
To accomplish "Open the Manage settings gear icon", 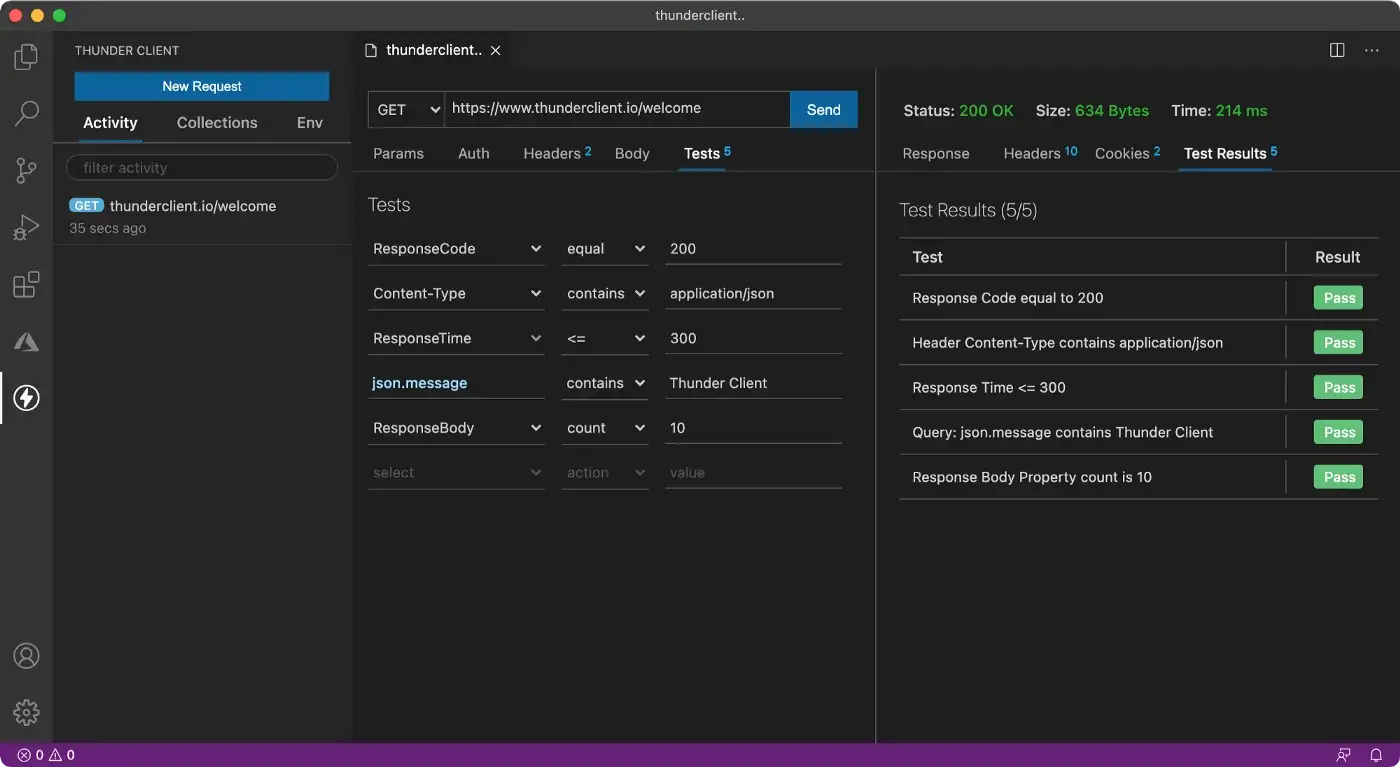I will [x=26, y=712].
